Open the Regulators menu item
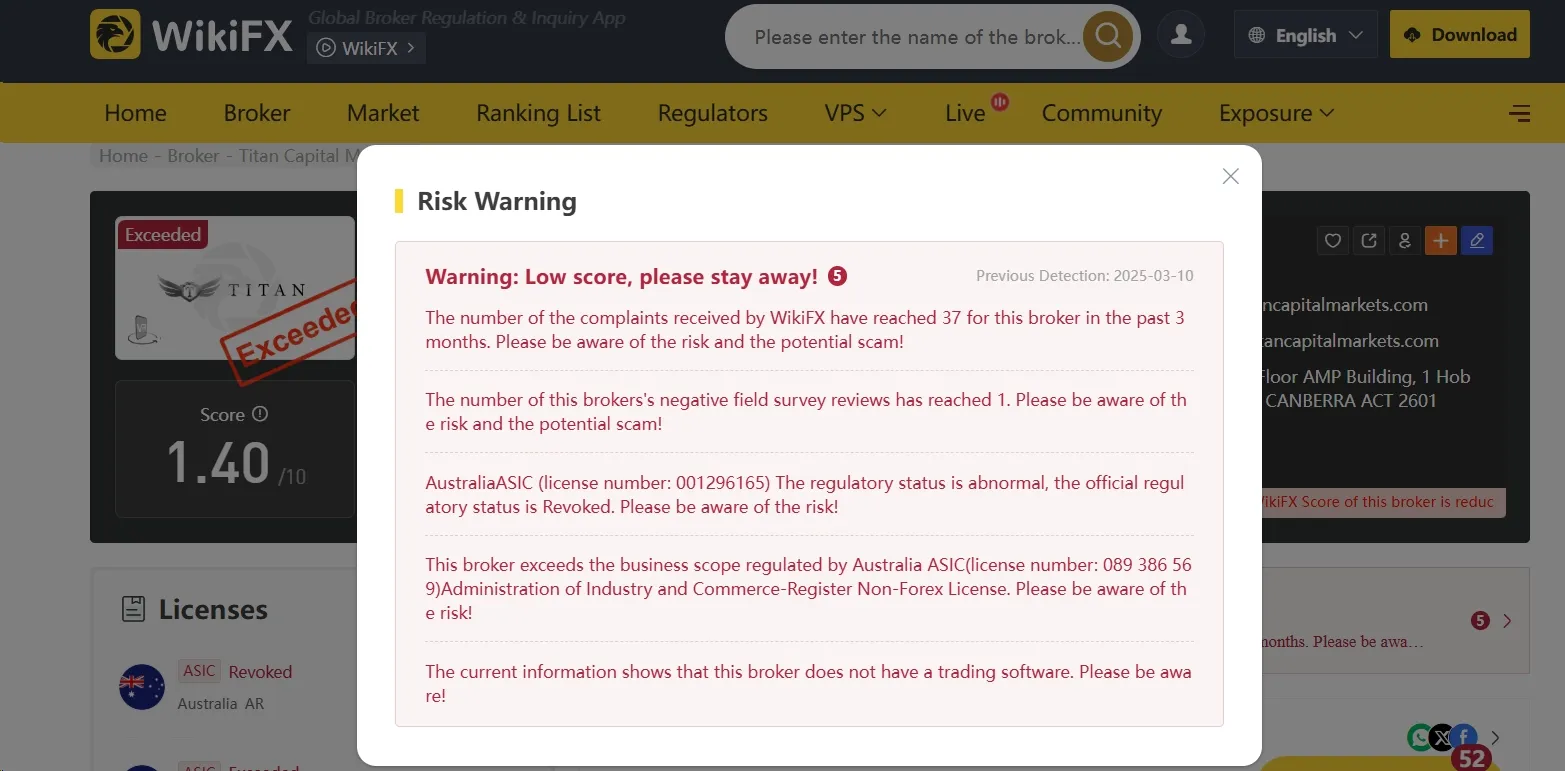This screenshot has width=1565, height=771. [x=713, y=113]
